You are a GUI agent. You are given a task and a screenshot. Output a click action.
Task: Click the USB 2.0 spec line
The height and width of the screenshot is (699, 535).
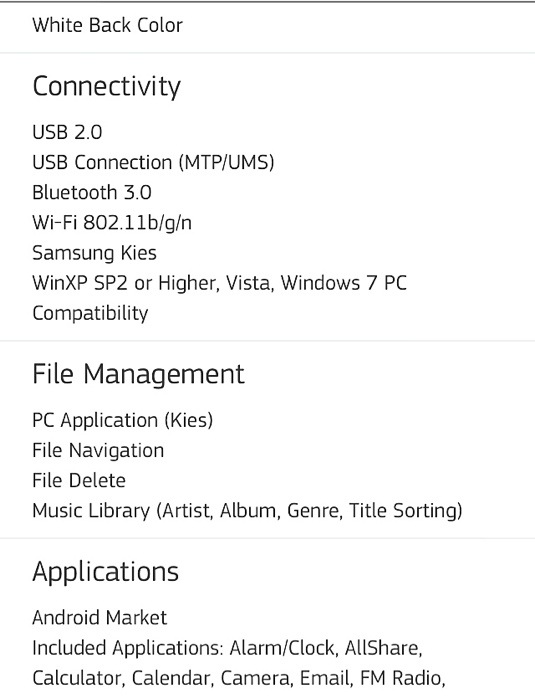pyautogui.click(x=67, y=132)
